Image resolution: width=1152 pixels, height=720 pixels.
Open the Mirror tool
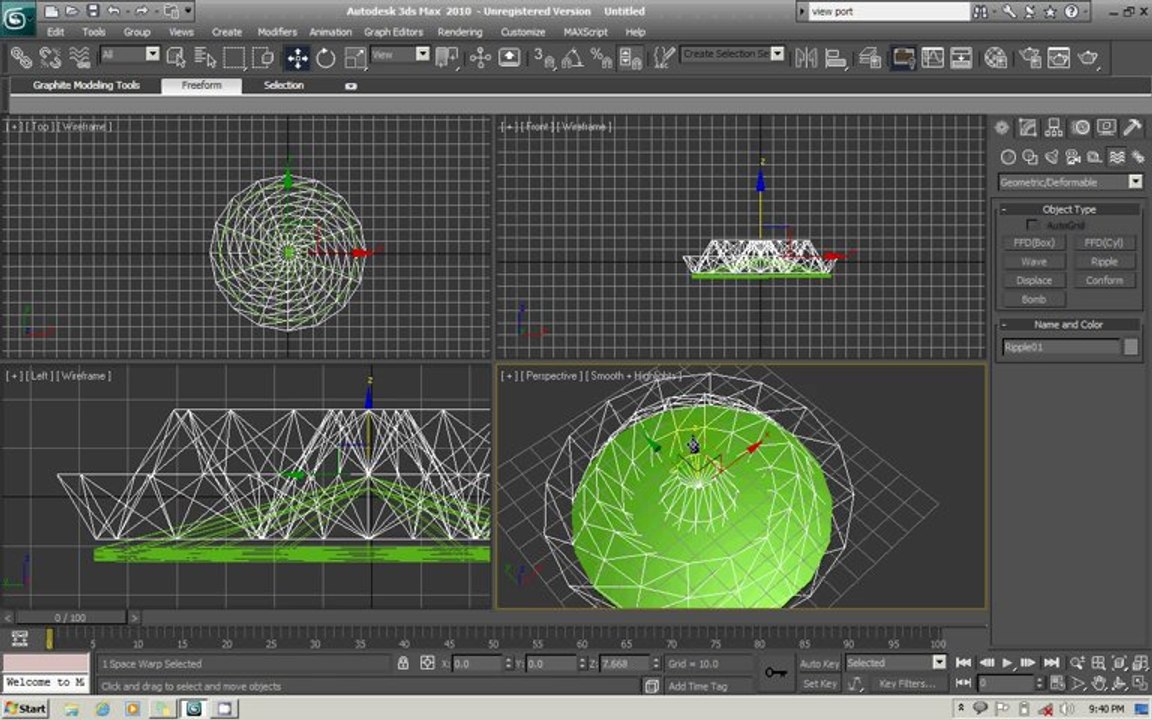(x=806, y=57)
